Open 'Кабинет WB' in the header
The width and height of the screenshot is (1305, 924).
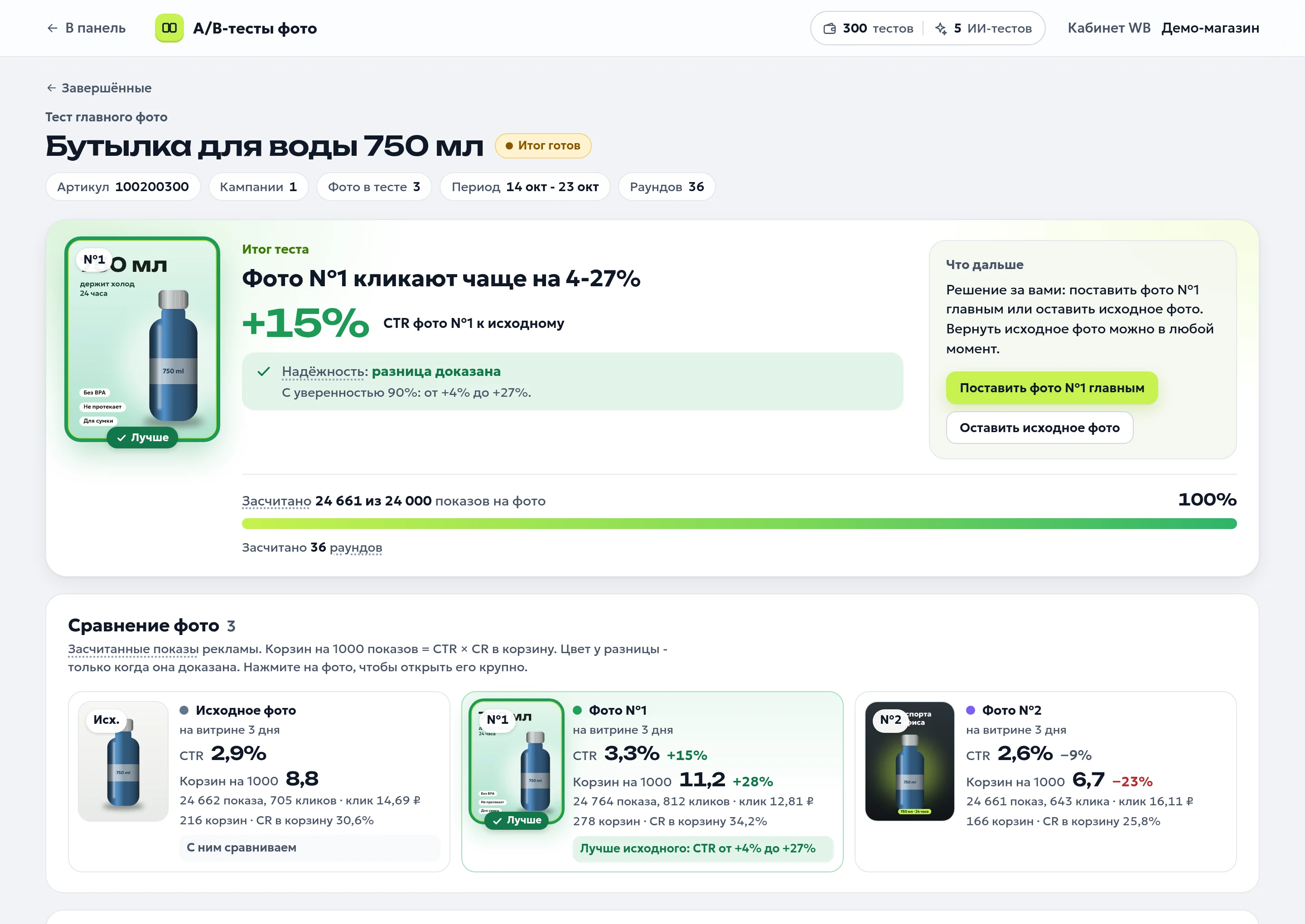coord(1109,28)
